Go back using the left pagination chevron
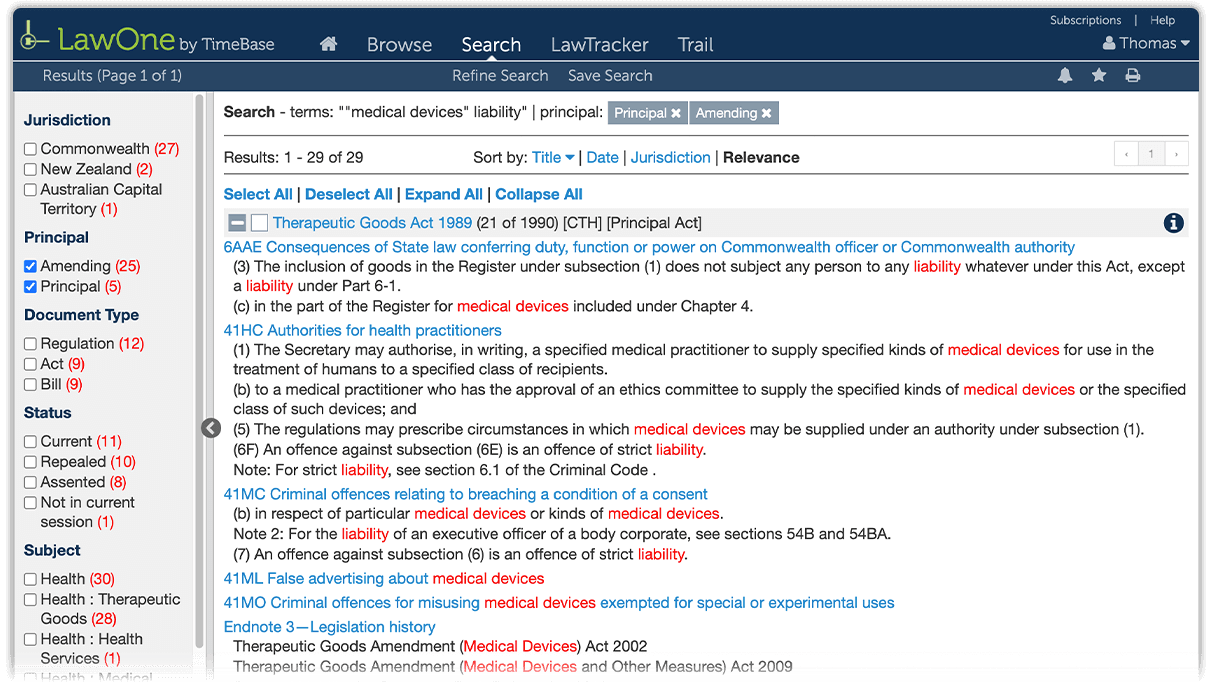The width and height of the screenshot is (1213, 682). coord(1126,154)
